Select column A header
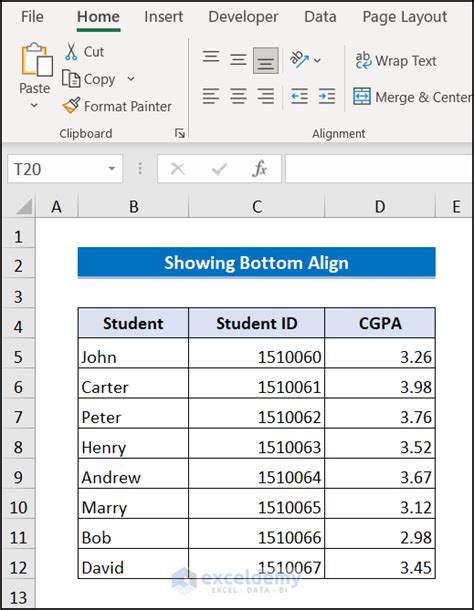Image resolution: width=474 pixels, height=610 pixels. [x=57, y=206]
